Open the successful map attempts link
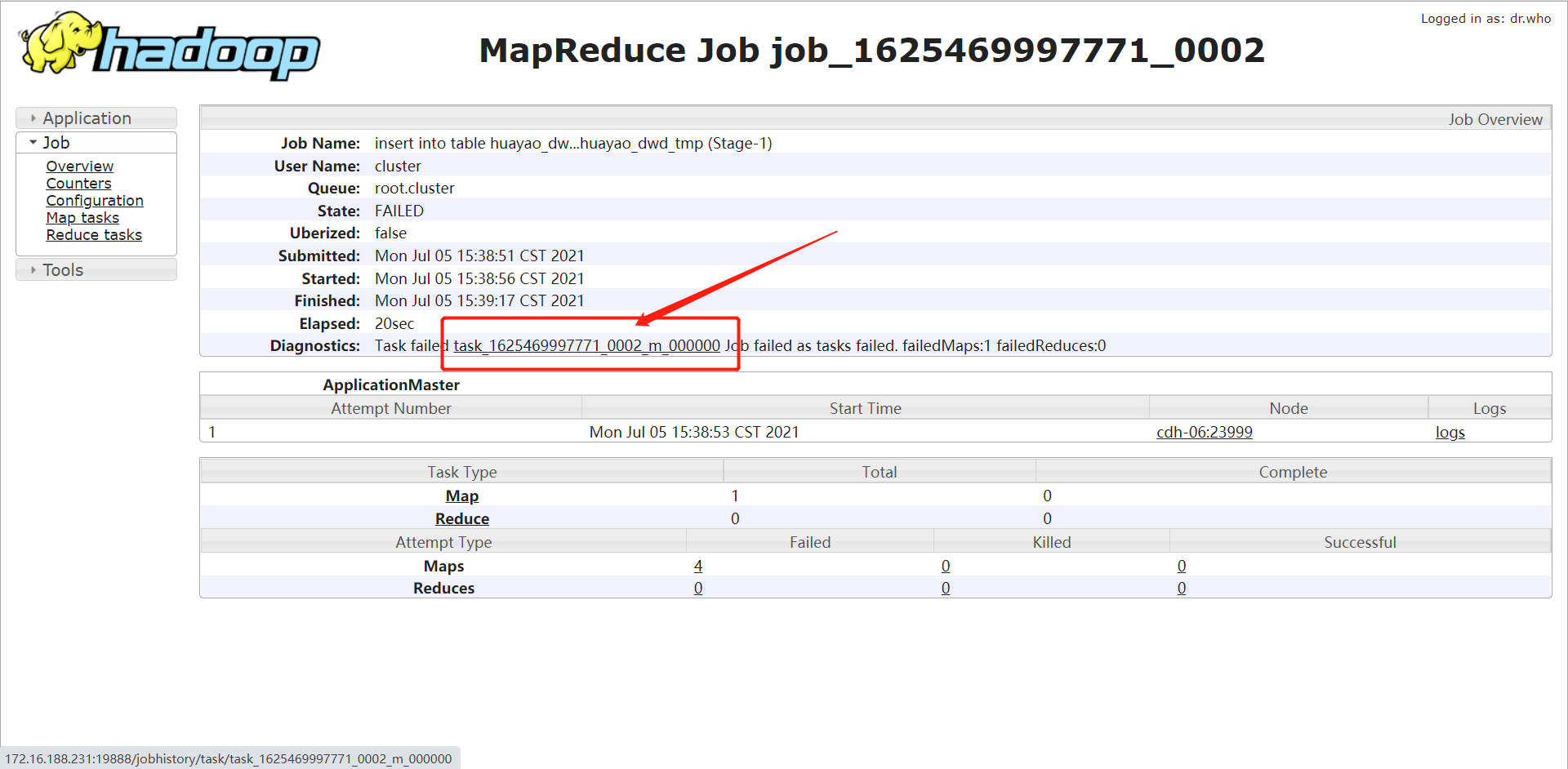 click(1182, 566)
